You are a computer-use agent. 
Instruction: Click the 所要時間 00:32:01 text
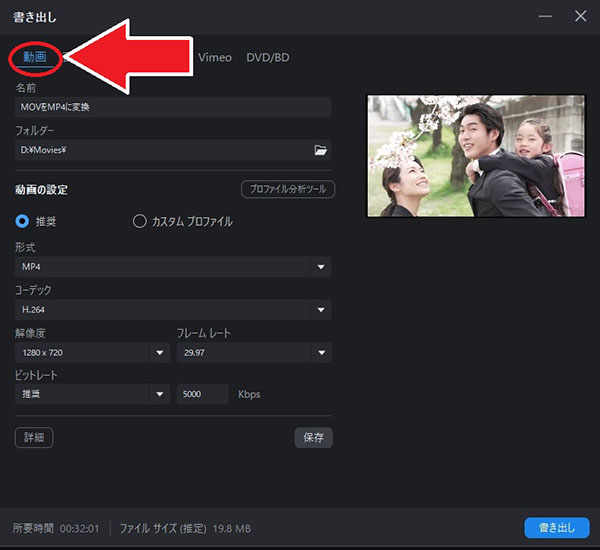point(56,529)
